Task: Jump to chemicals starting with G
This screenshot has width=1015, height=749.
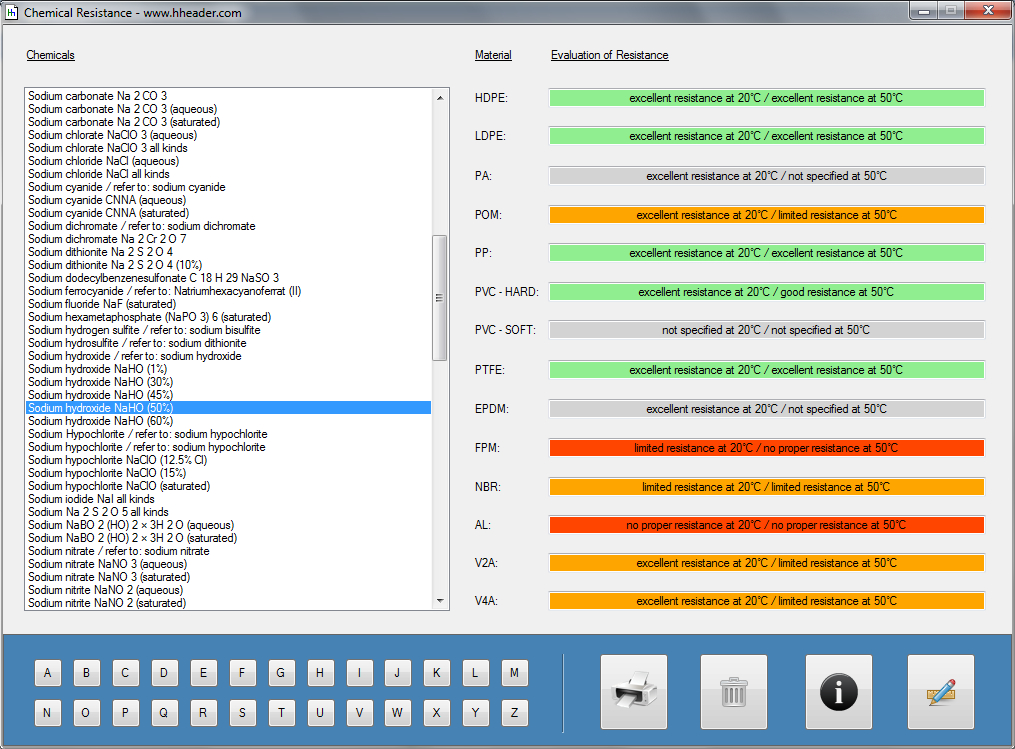Action: tap(281, 673)
